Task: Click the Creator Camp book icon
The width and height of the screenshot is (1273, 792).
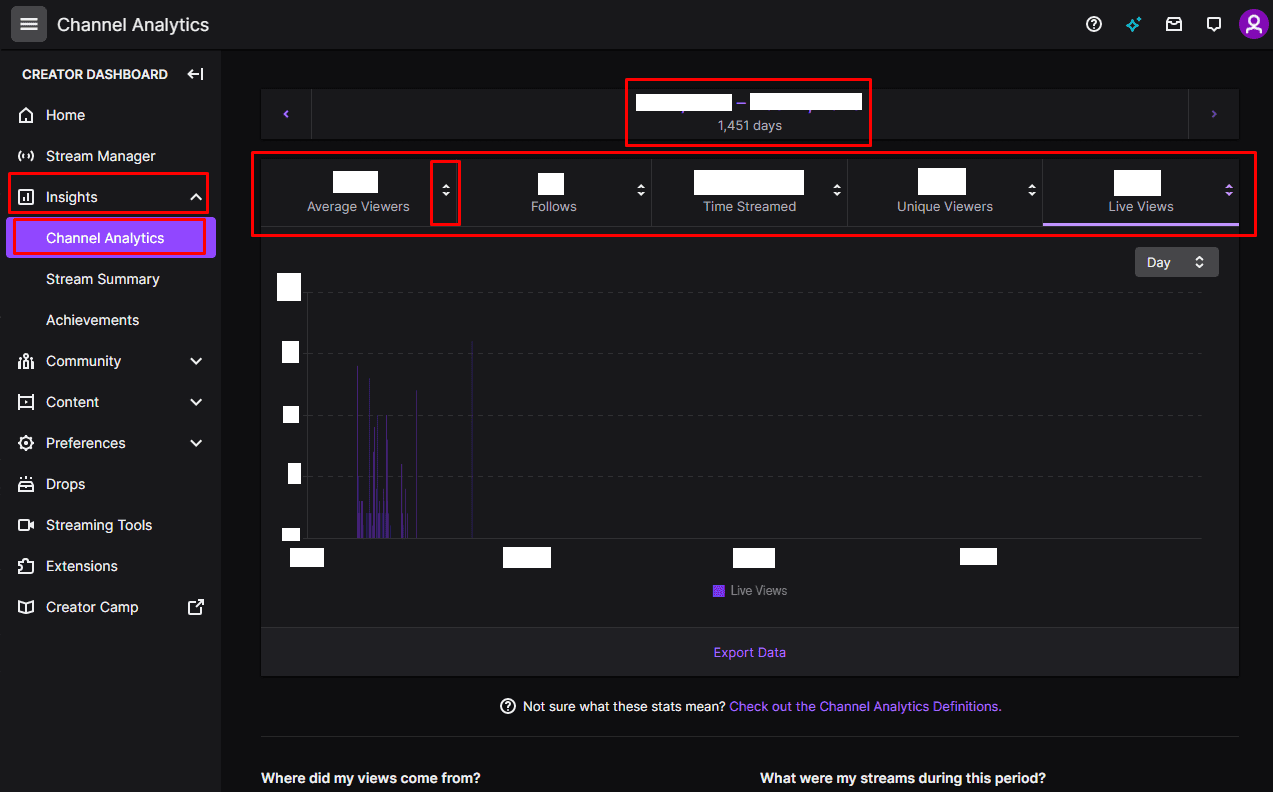Action: tap(26, 607)
